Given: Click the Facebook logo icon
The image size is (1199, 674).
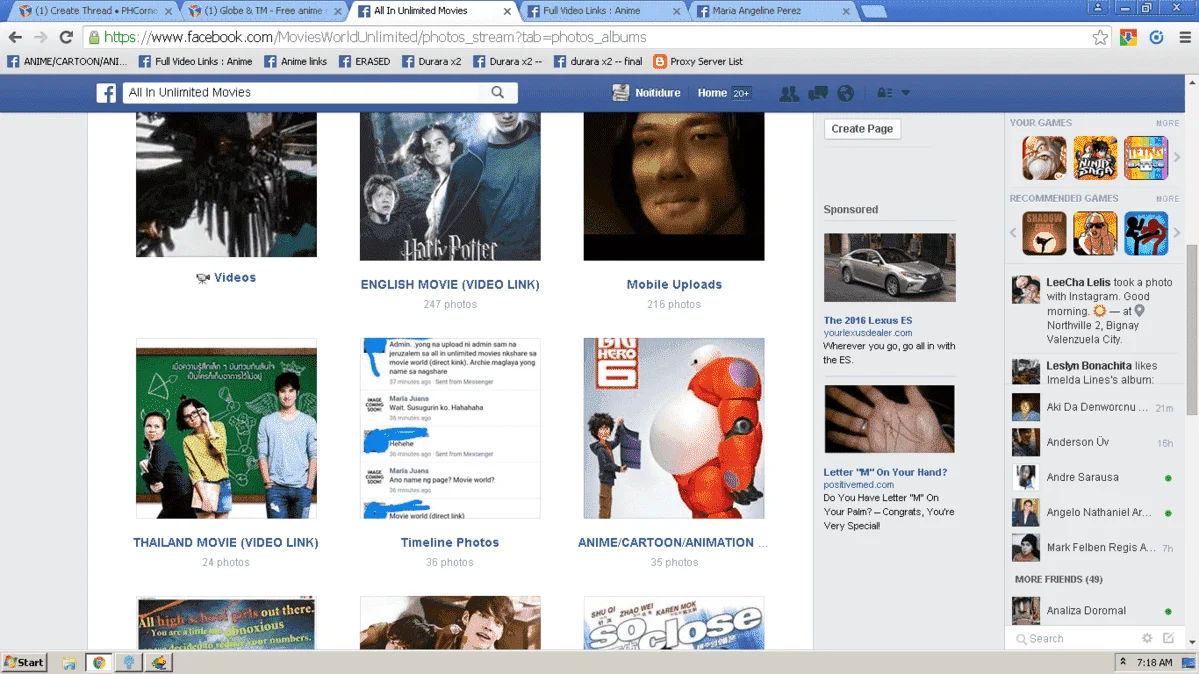Looking at the screenshot, I should 106,93.
